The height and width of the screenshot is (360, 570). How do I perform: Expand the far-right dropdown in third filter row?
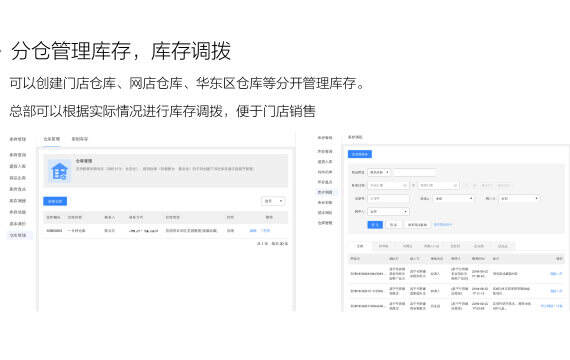click(x=519, y=199)
